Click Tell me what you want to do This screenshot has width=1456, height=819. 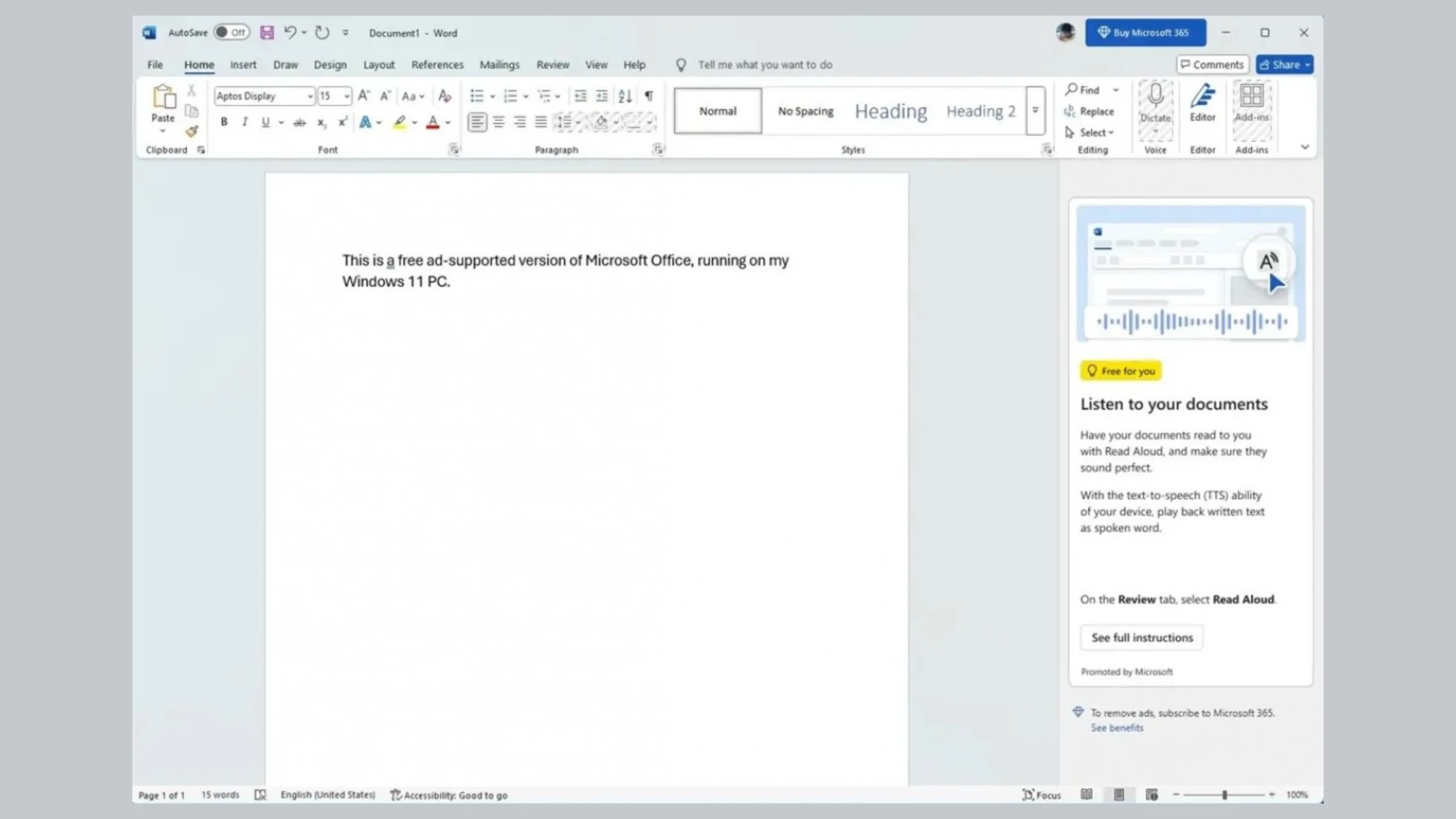(764, 65)
